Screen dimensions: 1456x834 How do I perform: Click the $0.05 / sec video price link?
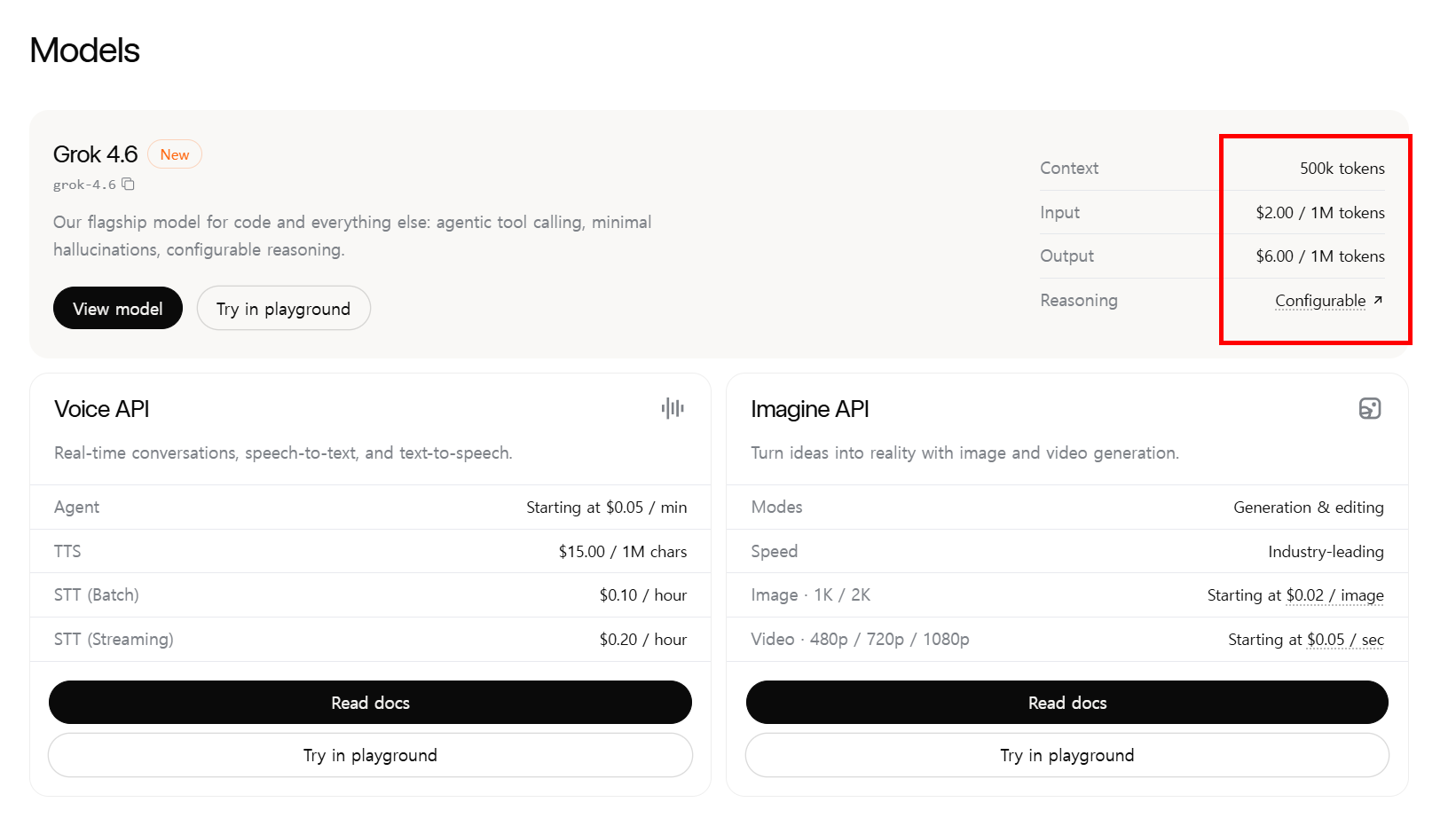1345,640
